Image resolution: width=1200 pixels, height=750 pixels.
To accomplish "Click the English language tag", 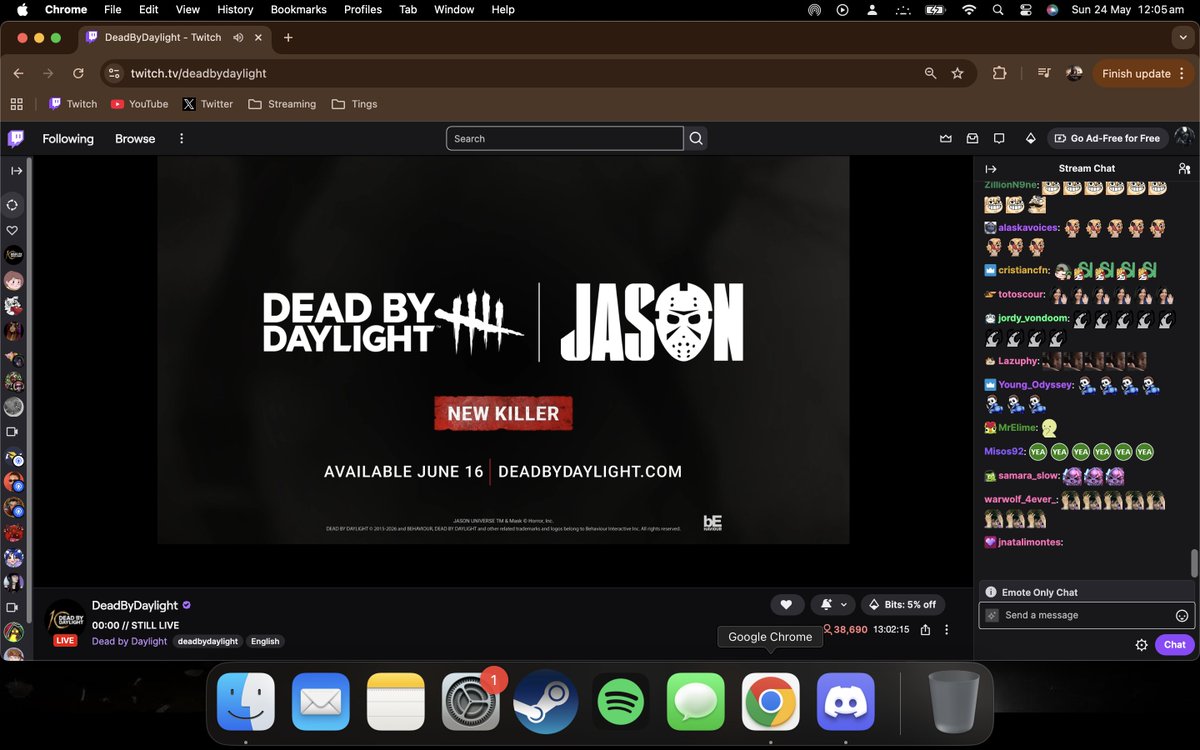I will 265,641.
